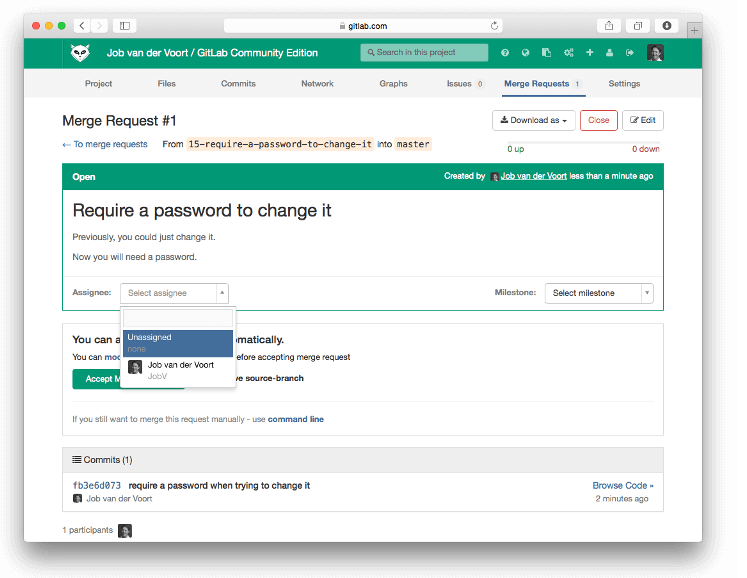The width and height of the screenshot is (747, 578).
Task: Click the globe explore icon
Action: pyautogui.click(x=525, y=53)
